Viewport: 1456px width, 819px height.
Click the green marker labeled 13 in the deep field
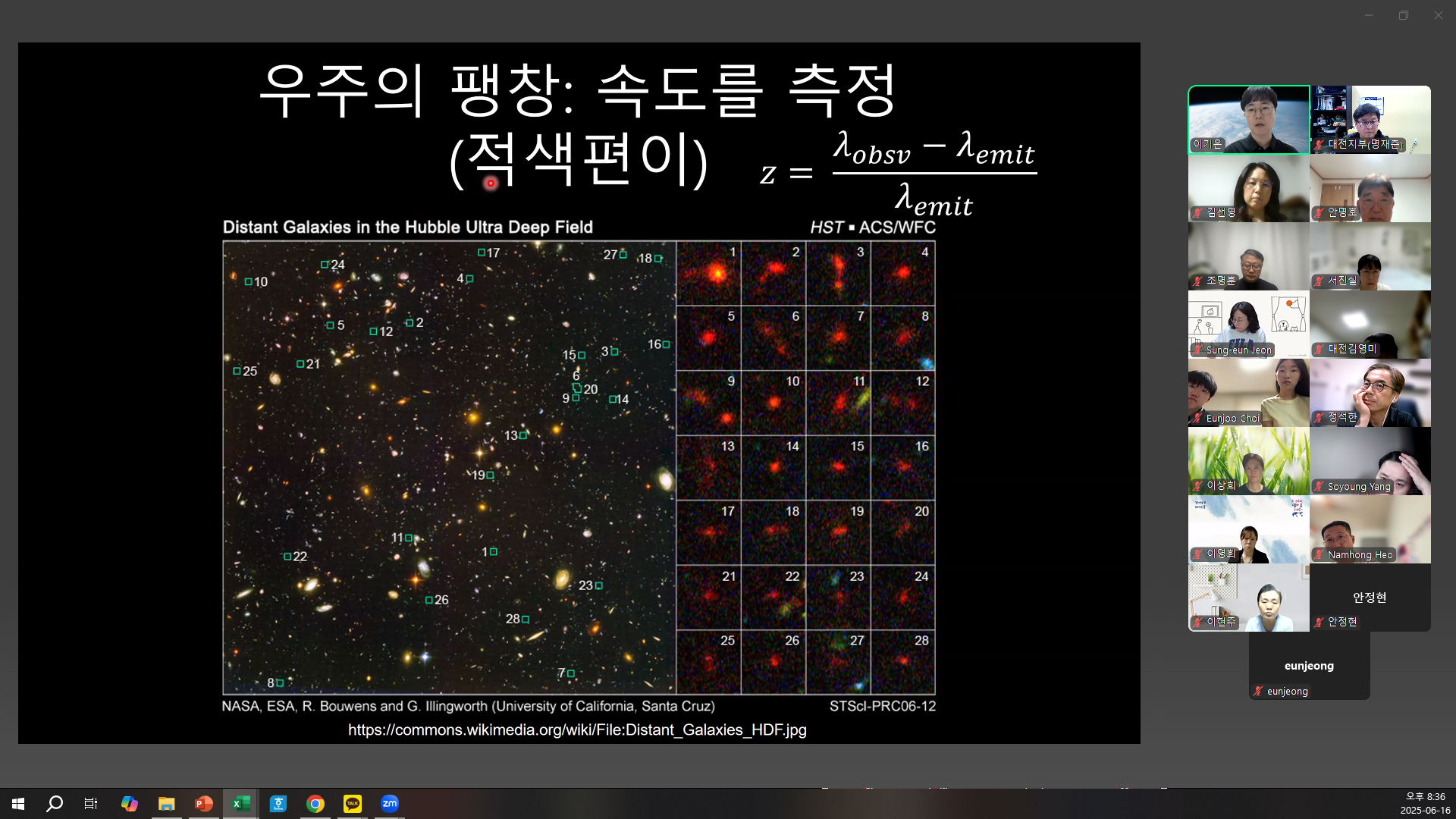(522, 435)
